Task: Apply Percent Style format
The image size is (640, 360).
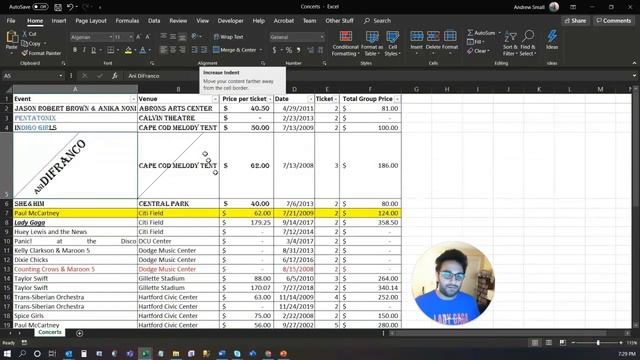Action: (x=289, y=50)
